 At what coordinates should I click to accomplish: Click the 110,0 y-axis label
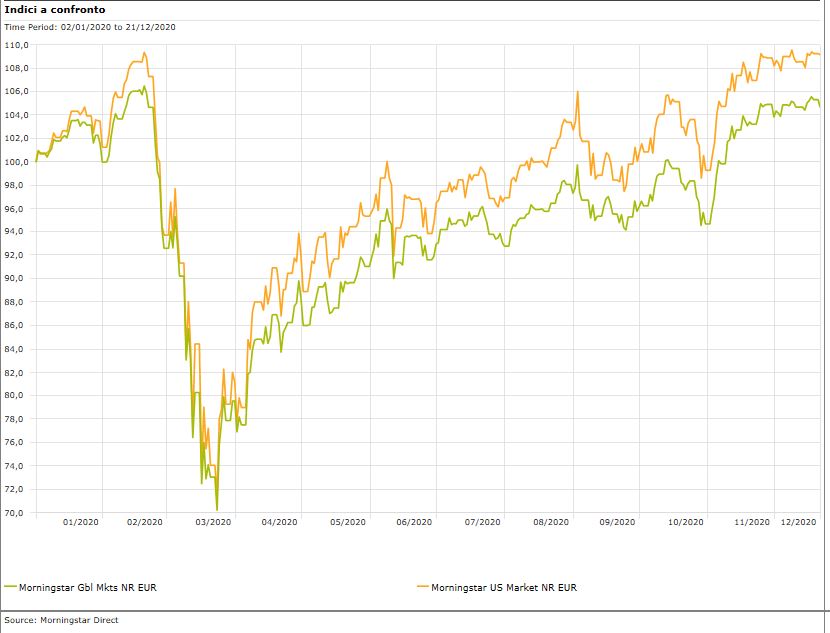click(16, 45)
